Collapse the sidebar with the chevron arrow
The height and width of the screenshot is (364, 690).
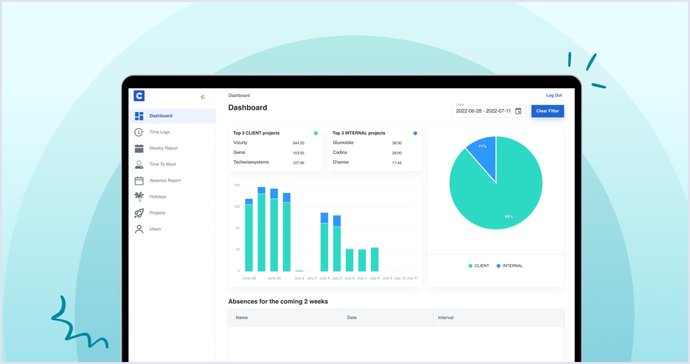click(202, 97)
